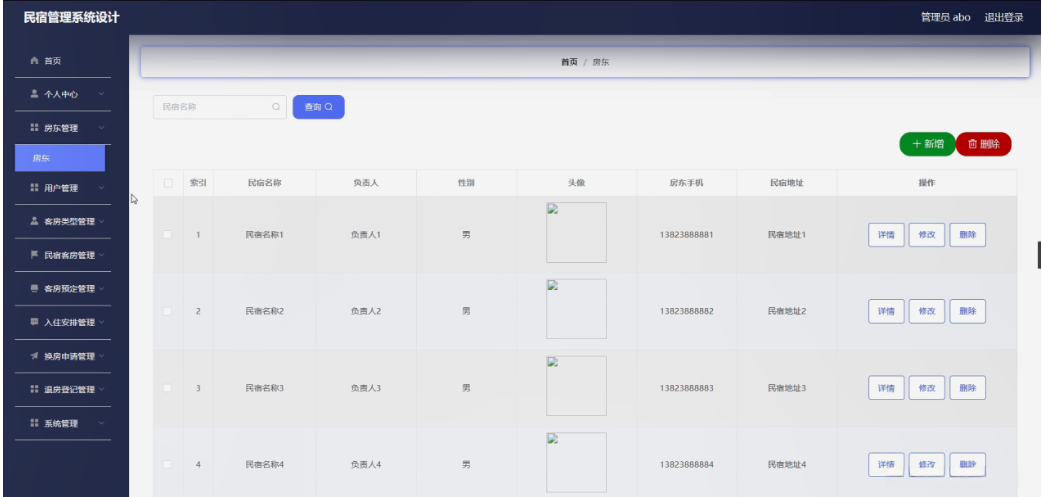Expand the 客房类型管理 menu chevron

click(102, 221)
